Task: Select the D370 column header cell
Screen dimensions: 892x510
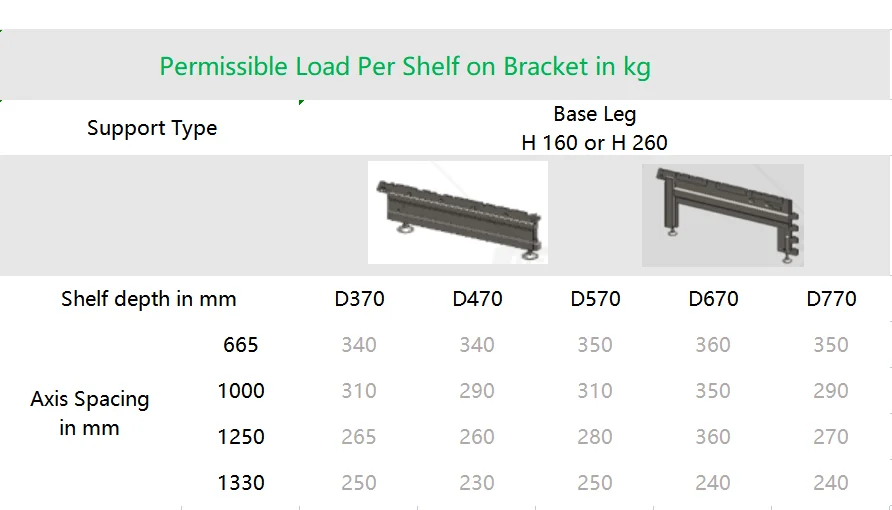Action: click(359, 299)
